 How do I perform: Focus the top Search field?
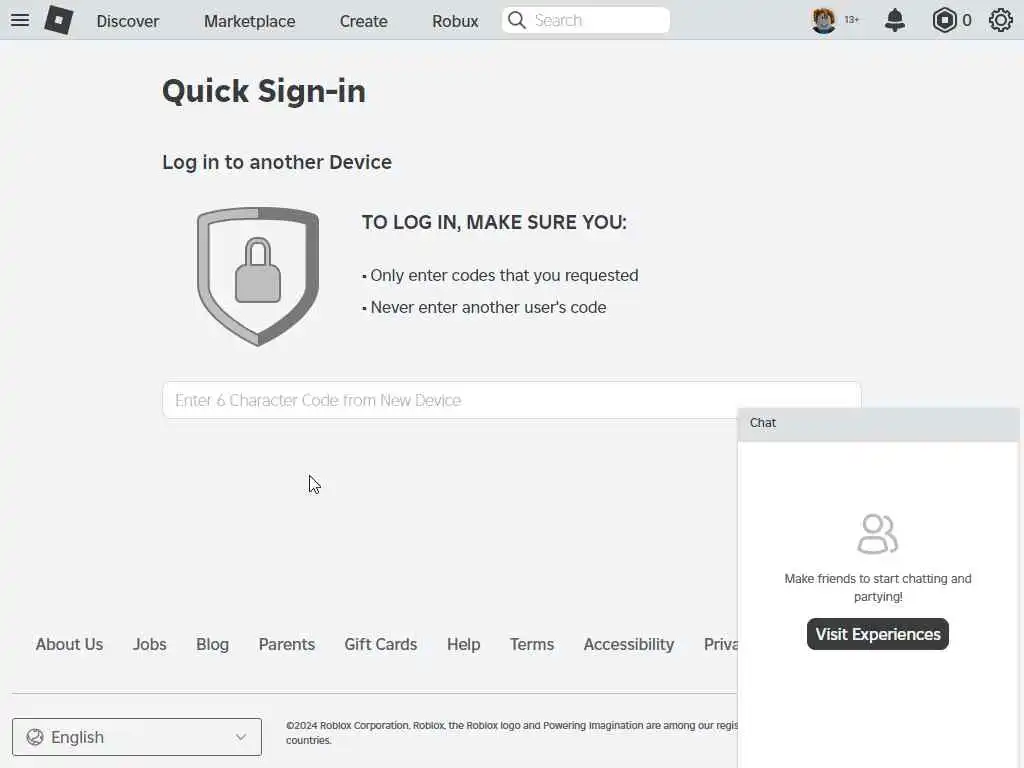586,20
